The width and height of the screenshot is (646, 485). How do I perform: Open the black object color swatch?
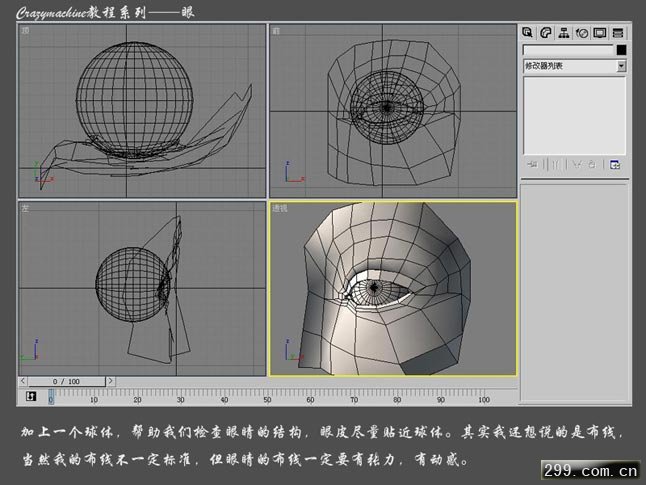(x=621, y=50)
